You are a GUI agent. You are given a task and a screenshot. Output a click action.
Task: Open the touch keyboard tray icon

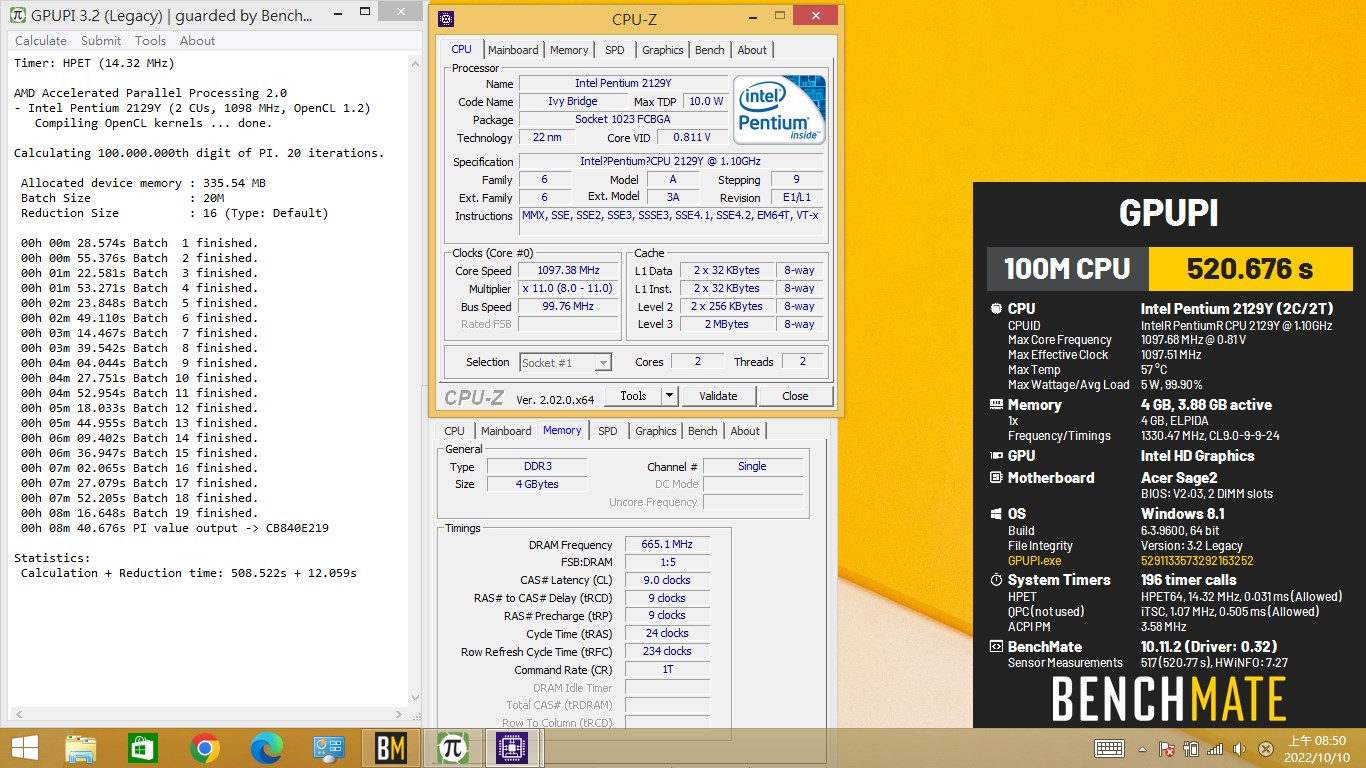(x=1109, y=749)
